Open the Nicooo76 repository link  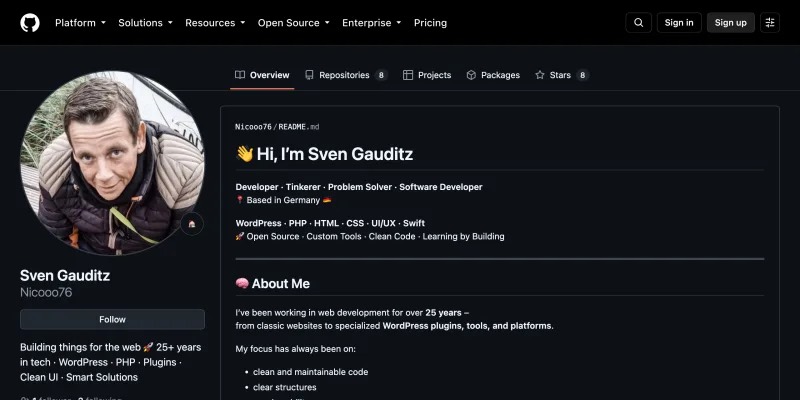pyautogui.click(x=253, y=127)
